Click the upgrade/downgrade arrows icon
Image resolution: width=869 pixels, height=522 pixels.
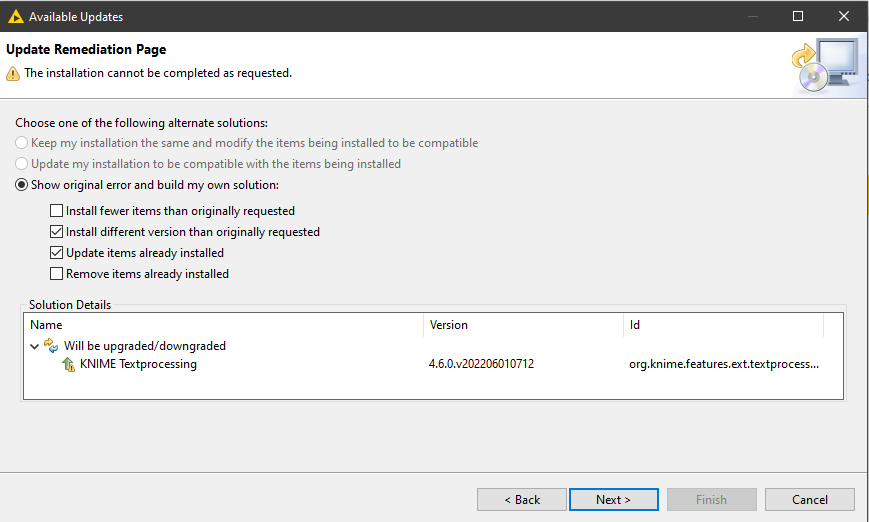[51, 346]
